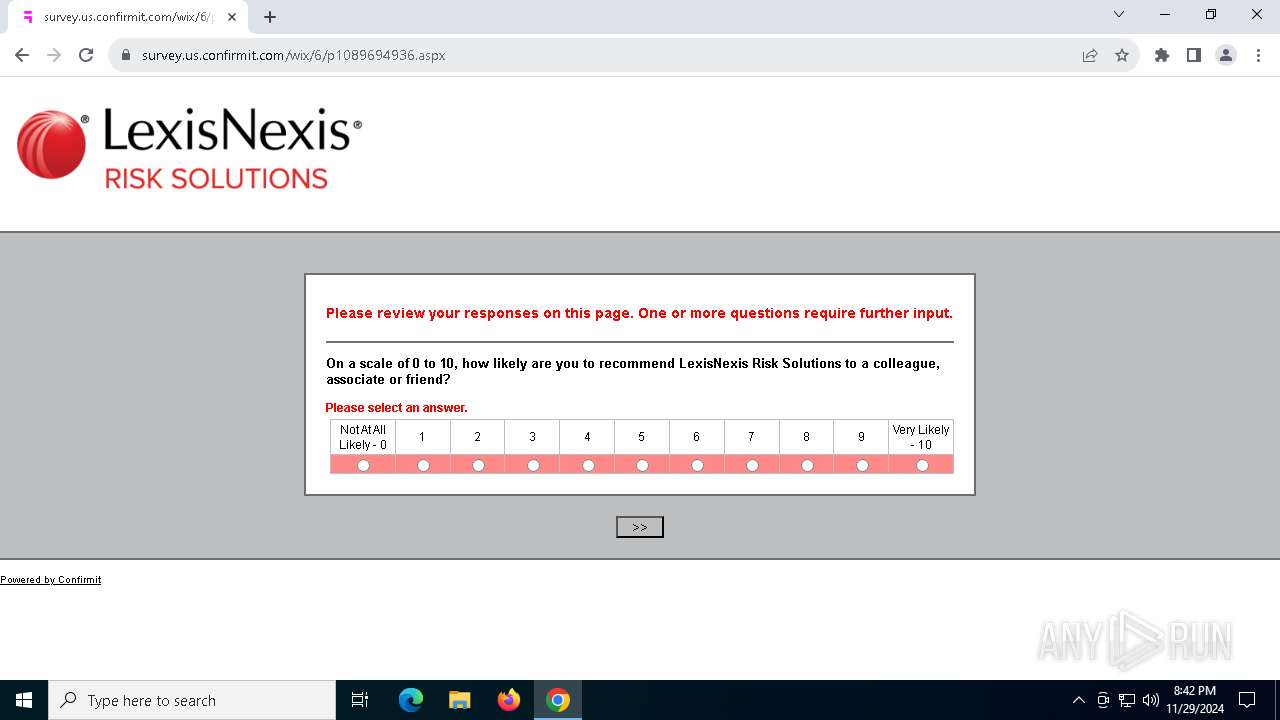Switch to Chrome taskbar icon
The width and height of the screenshot is (1280, 720).
coord(558,700)
